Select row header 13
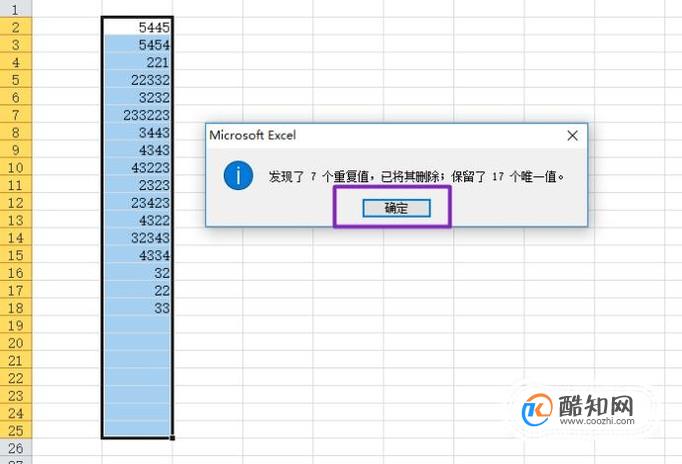The image size is (682, 464). [16, 220]
